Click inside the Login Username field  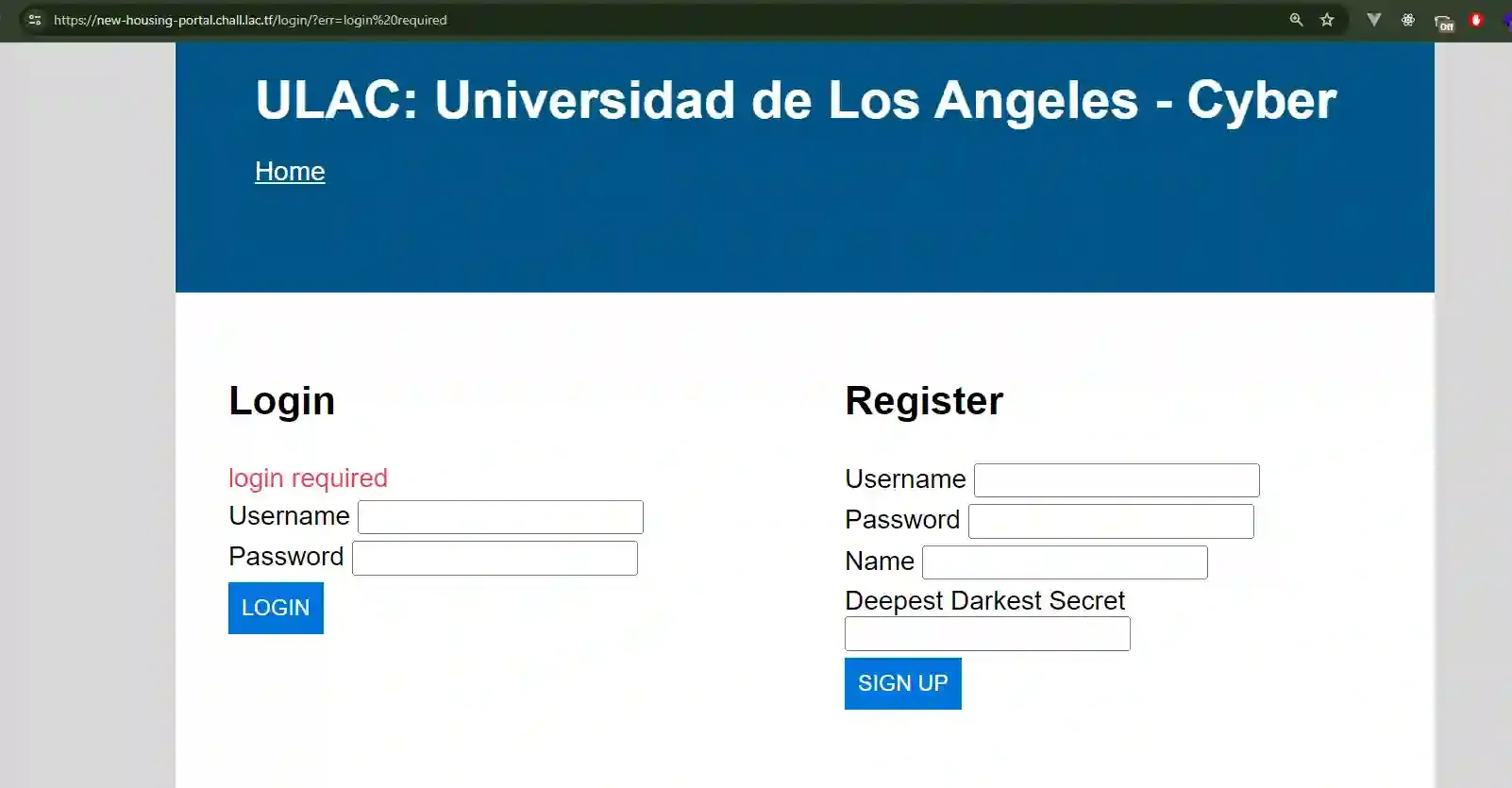pyautogui.click(x=499, y=516)
